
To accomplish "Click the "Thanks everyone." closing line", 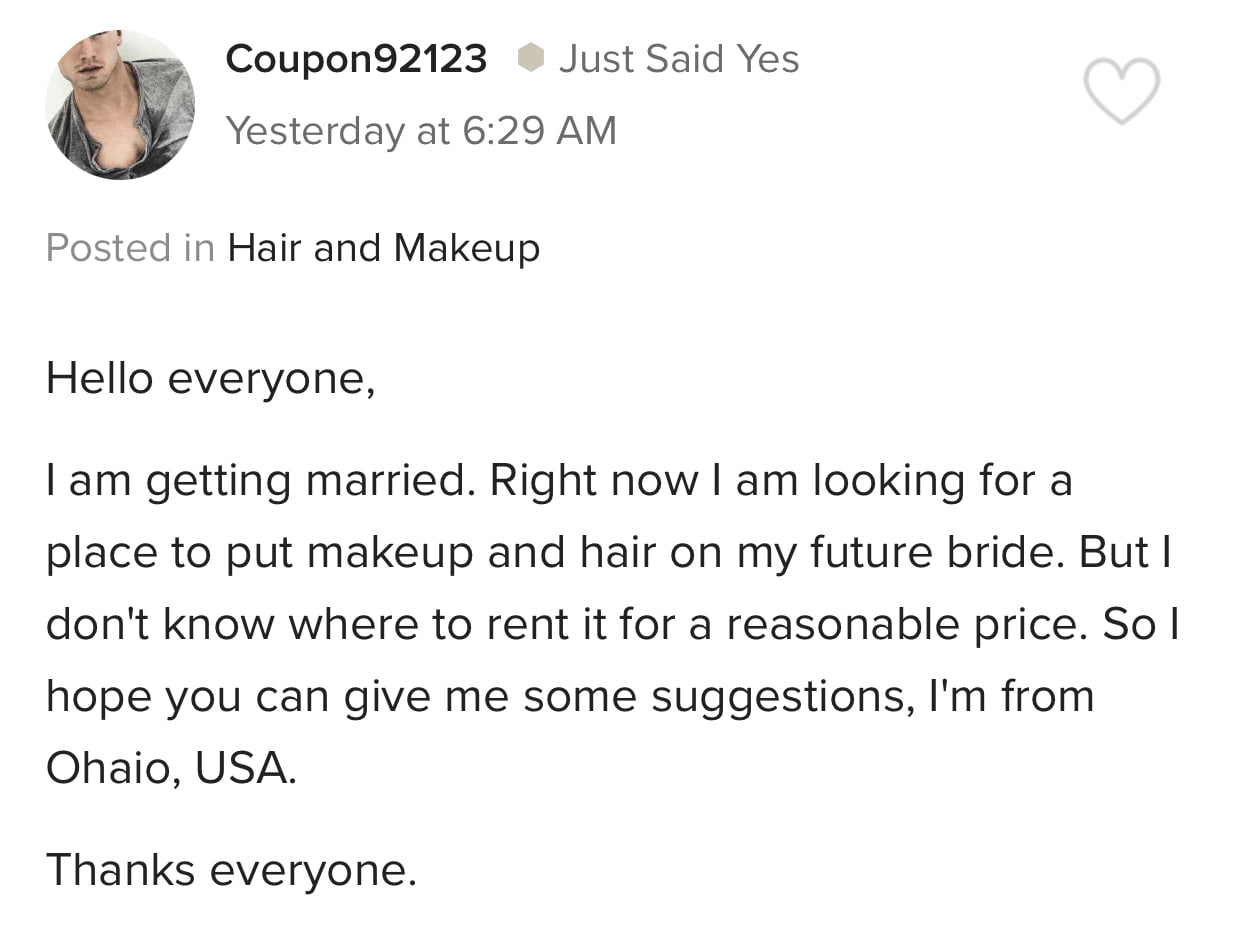I will [230, 869].
